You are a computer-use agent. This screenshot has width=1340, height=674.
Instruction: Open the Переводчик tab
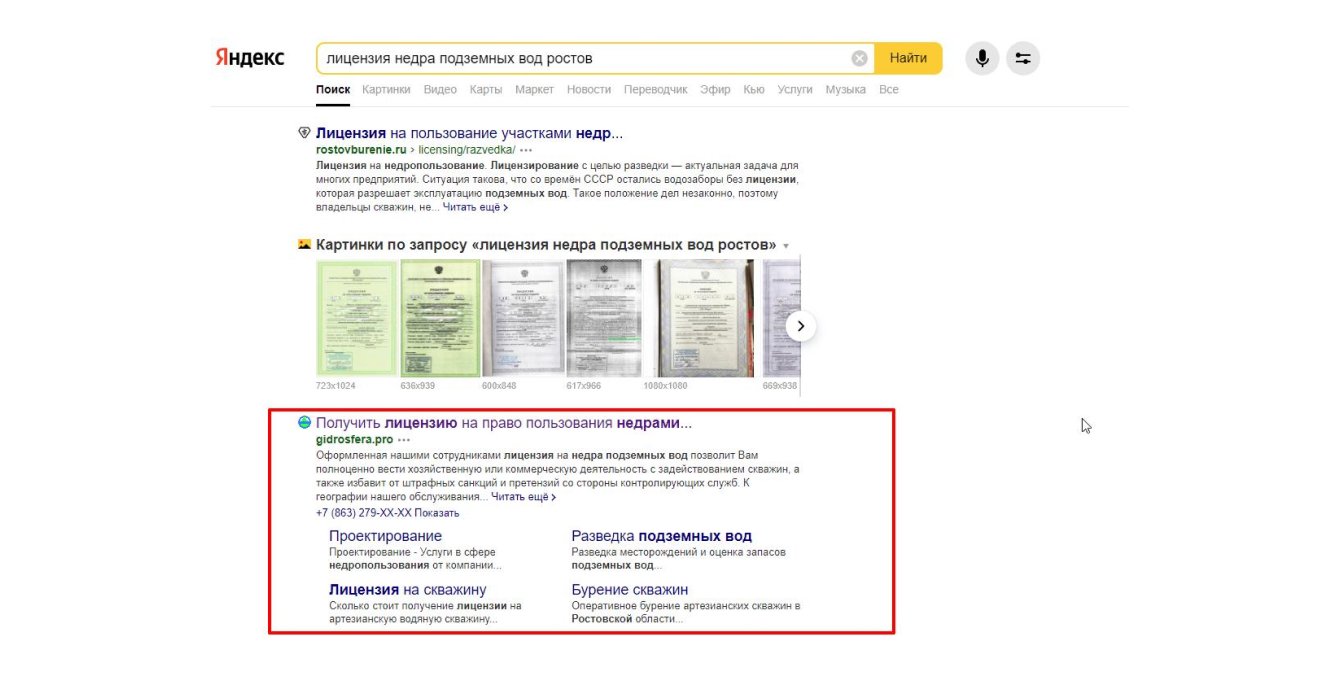tap(656, 89)
